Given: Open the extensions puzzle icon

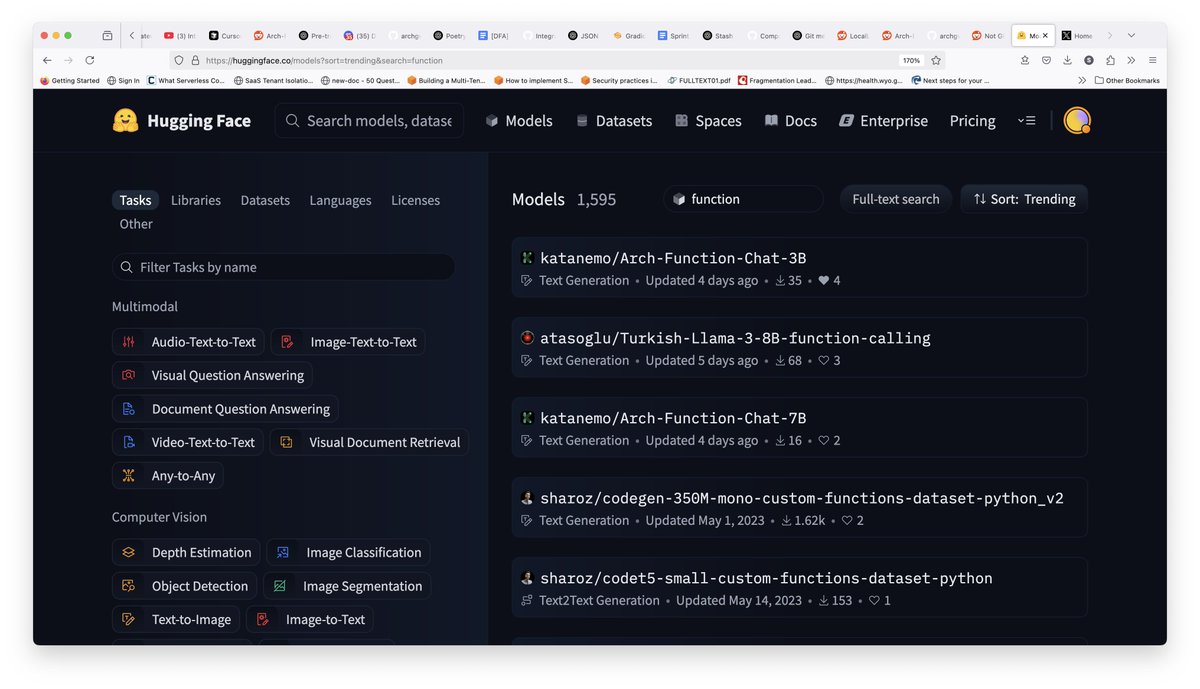Looking at the screenshot, I should click(x=1110, y=60).
